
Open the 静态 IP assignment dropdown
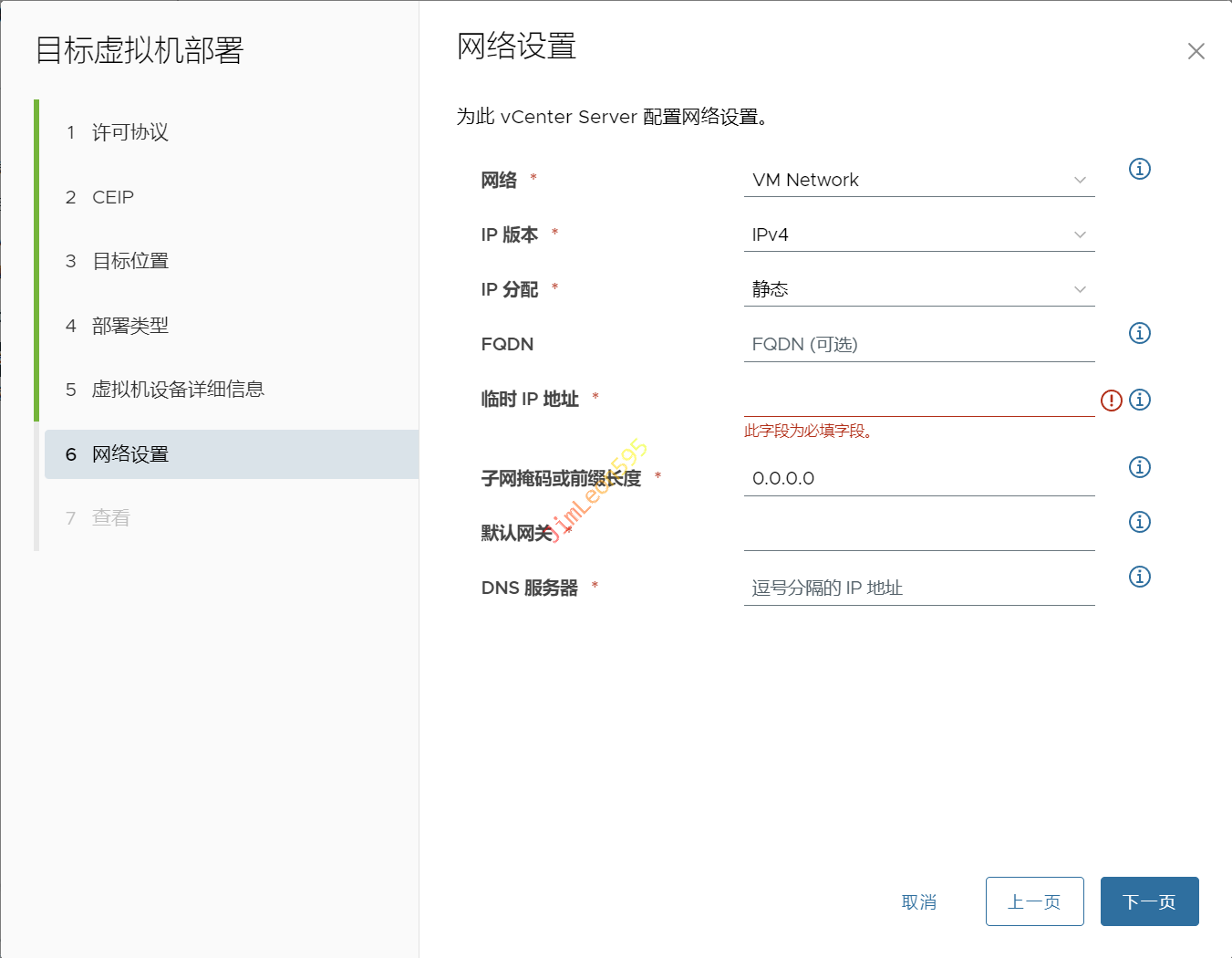pos(918,289)
